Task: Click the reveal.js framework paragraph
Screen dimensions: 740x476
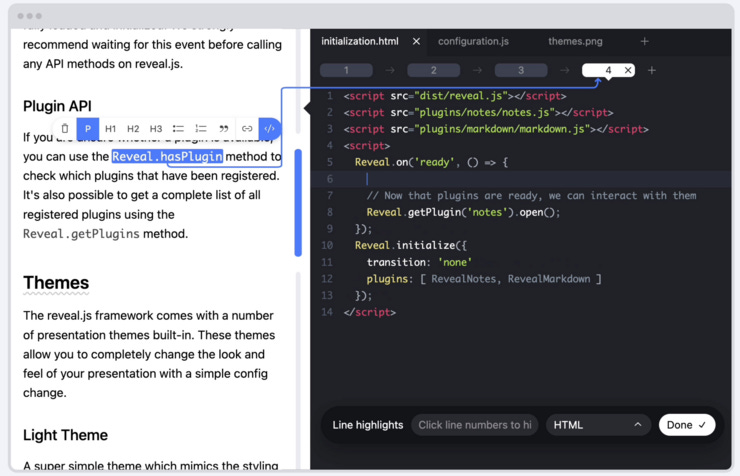Action: pos(149,354)
